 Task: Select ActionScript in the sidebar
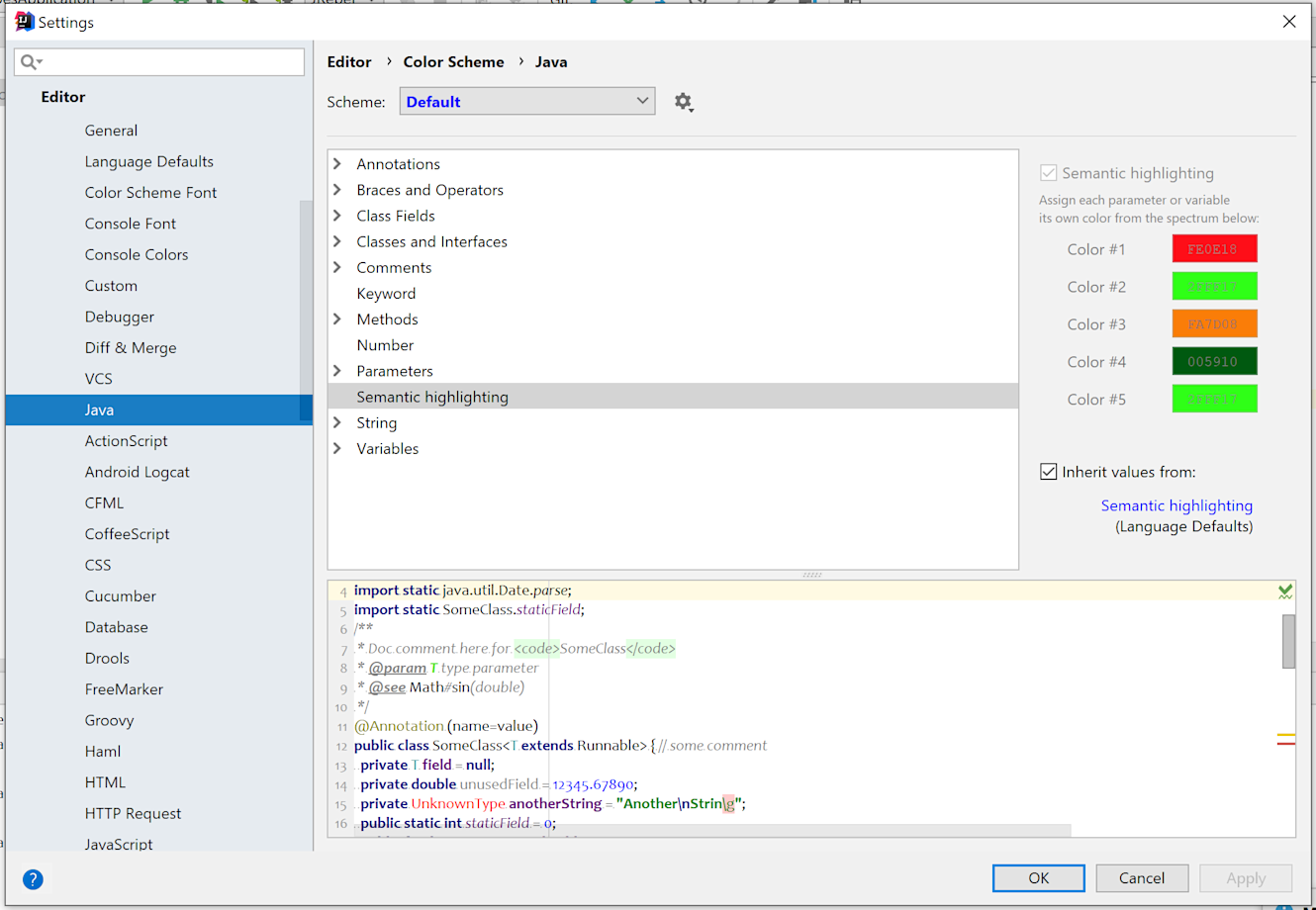click(x=126, y=441)
